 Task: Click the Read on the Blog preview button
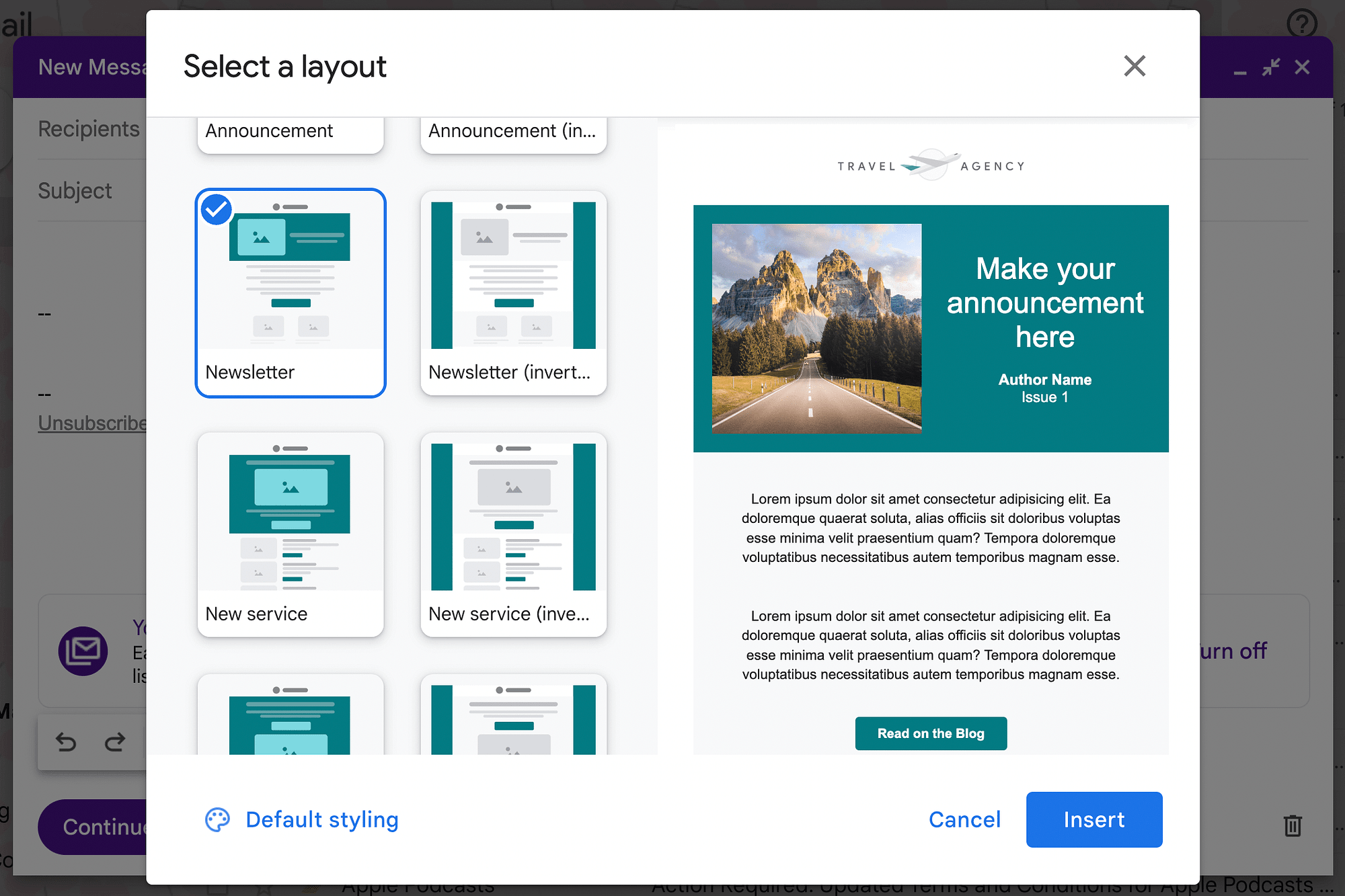pyautogui.click(x=929, y=732)
